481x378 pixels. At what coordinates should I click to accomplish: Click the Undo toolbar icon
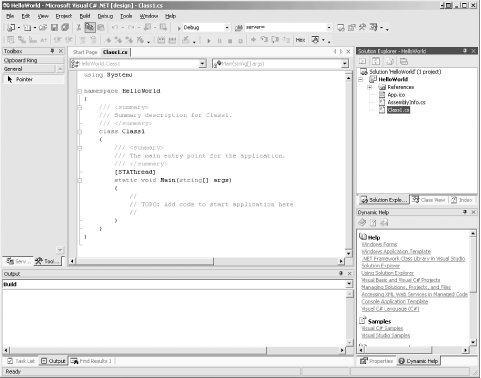point(115,27)
